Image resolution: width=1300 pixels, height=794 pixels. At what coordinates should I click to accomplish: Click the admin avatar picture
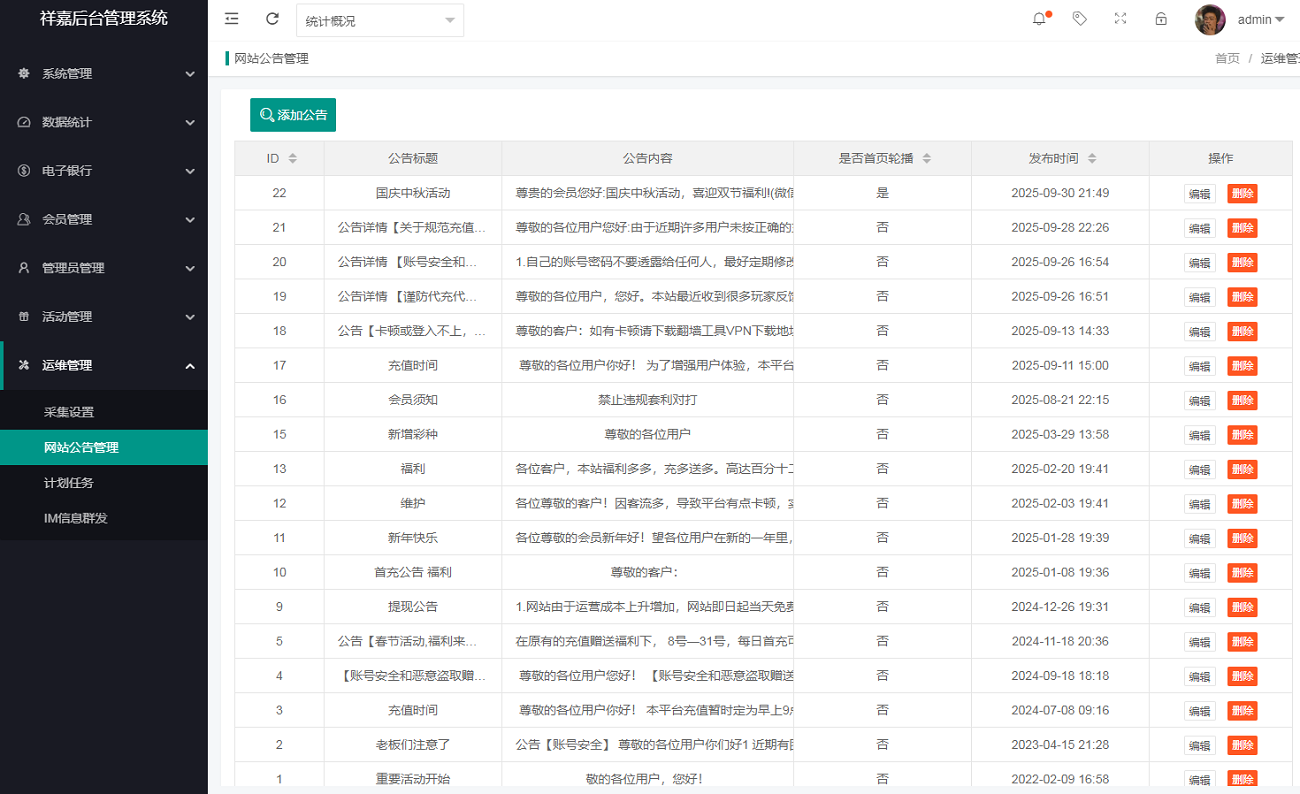click(1210, 20)
